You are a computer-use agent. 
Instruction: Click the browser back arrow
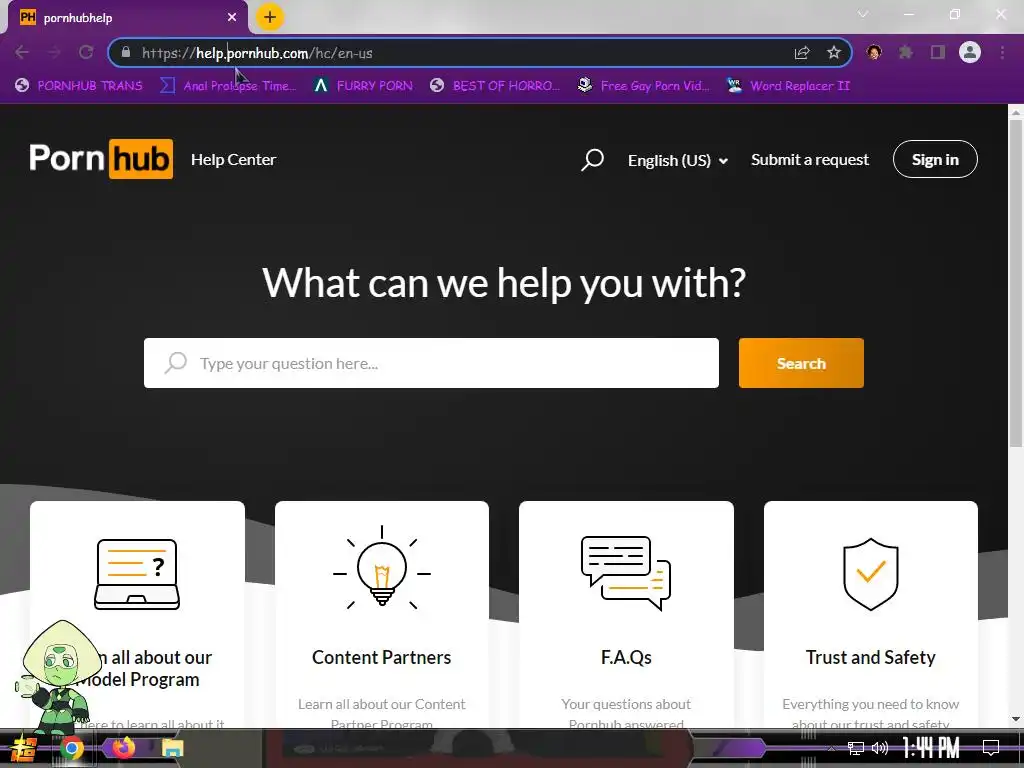point(22,52)
